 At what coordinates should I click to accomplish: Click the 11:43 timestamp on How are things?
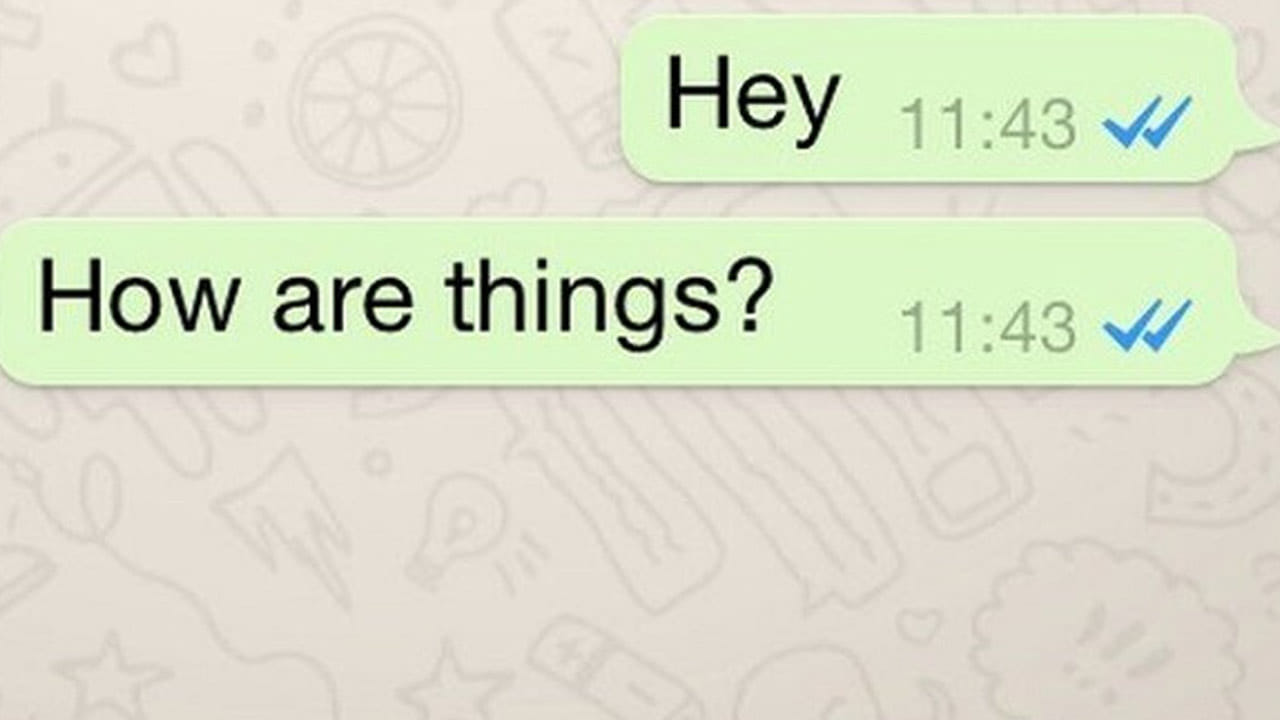(988, 327)
